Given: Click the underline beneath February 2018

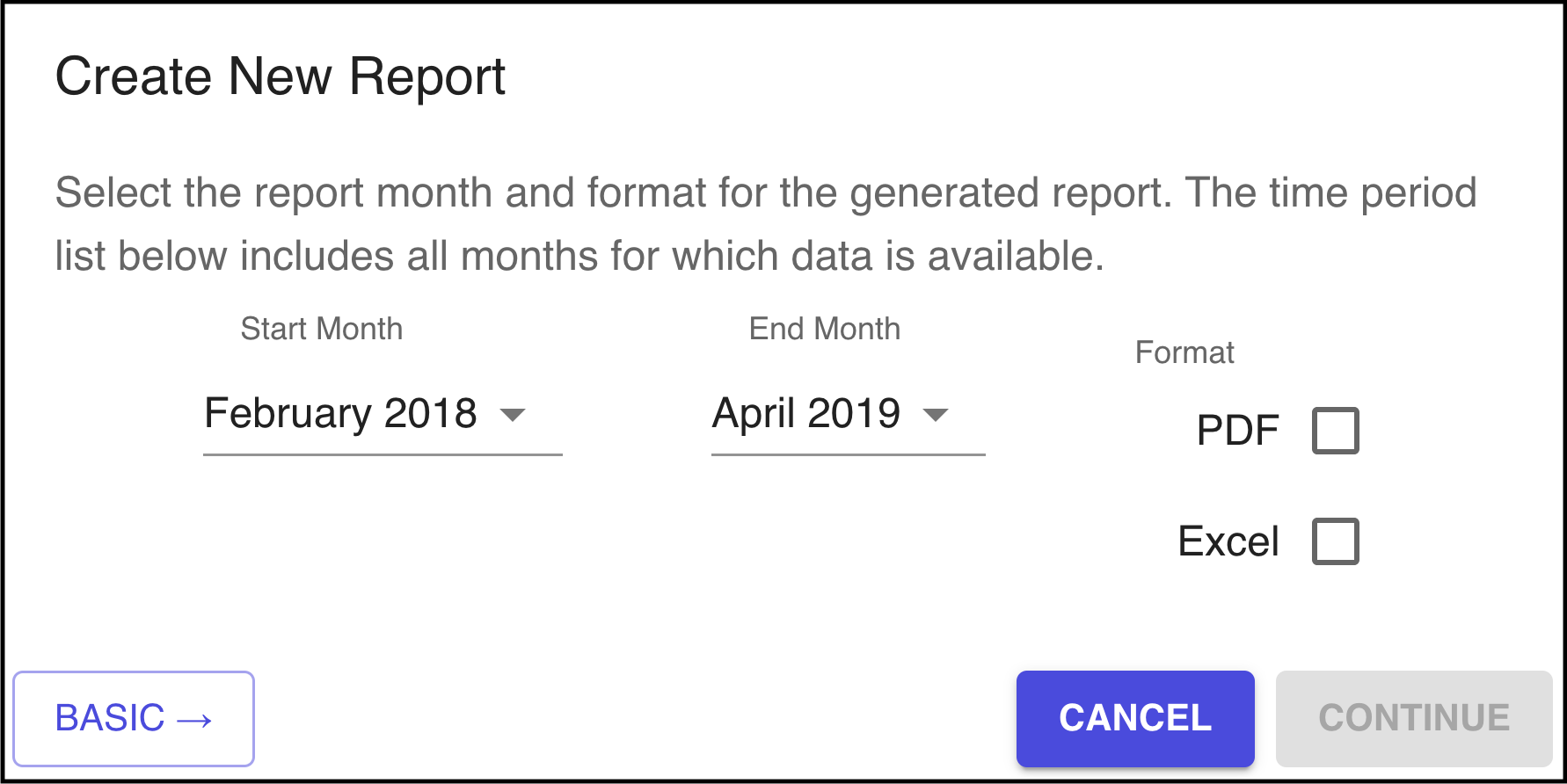Looking at the screenshot, I should click(x=383, y=454).
